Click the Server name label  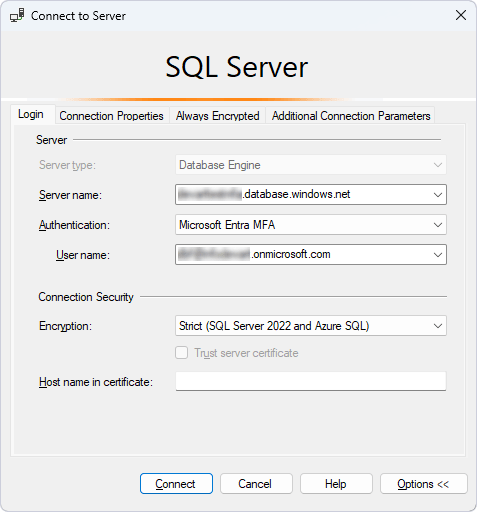[70, 195]
